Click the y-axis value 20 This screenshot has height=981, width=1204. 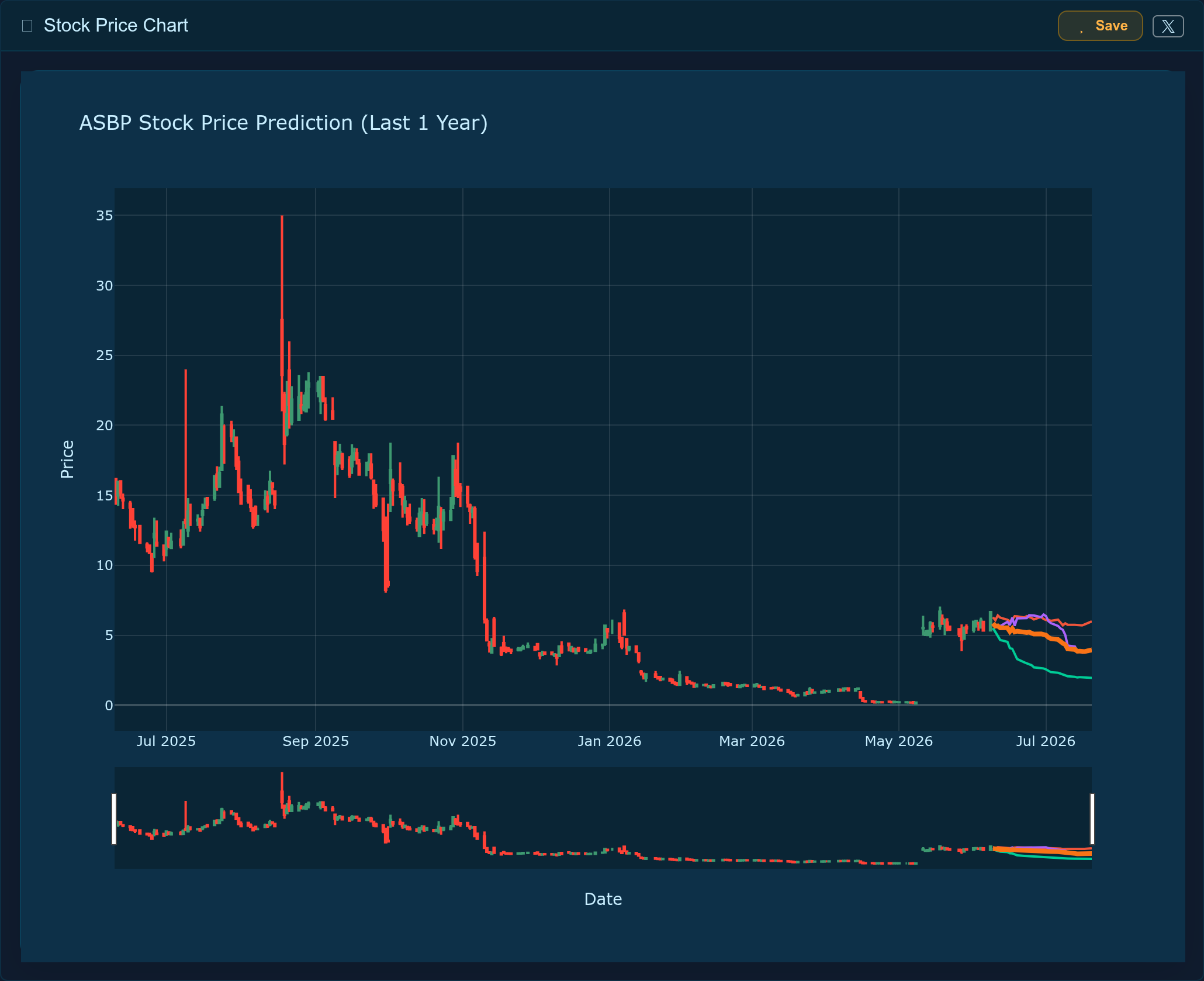[105, 426]
